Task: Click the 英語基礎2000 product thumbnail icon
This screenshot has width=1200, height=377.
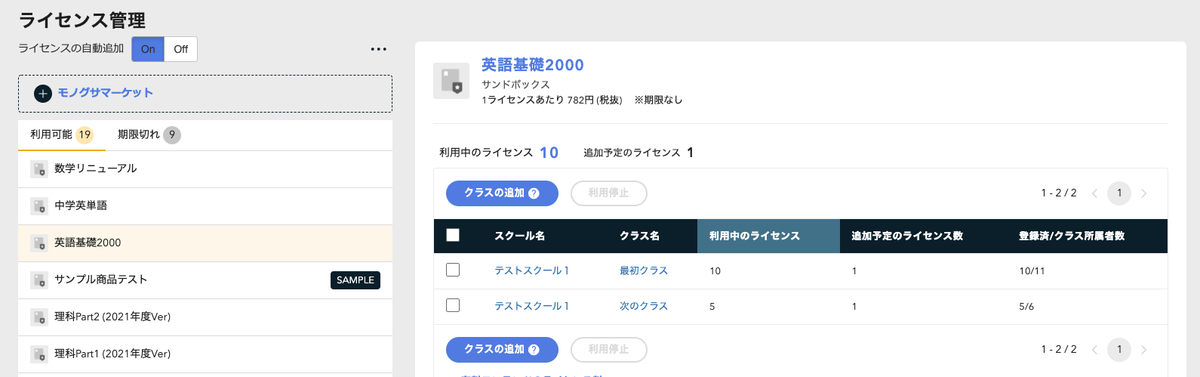Action: point(451,80)
